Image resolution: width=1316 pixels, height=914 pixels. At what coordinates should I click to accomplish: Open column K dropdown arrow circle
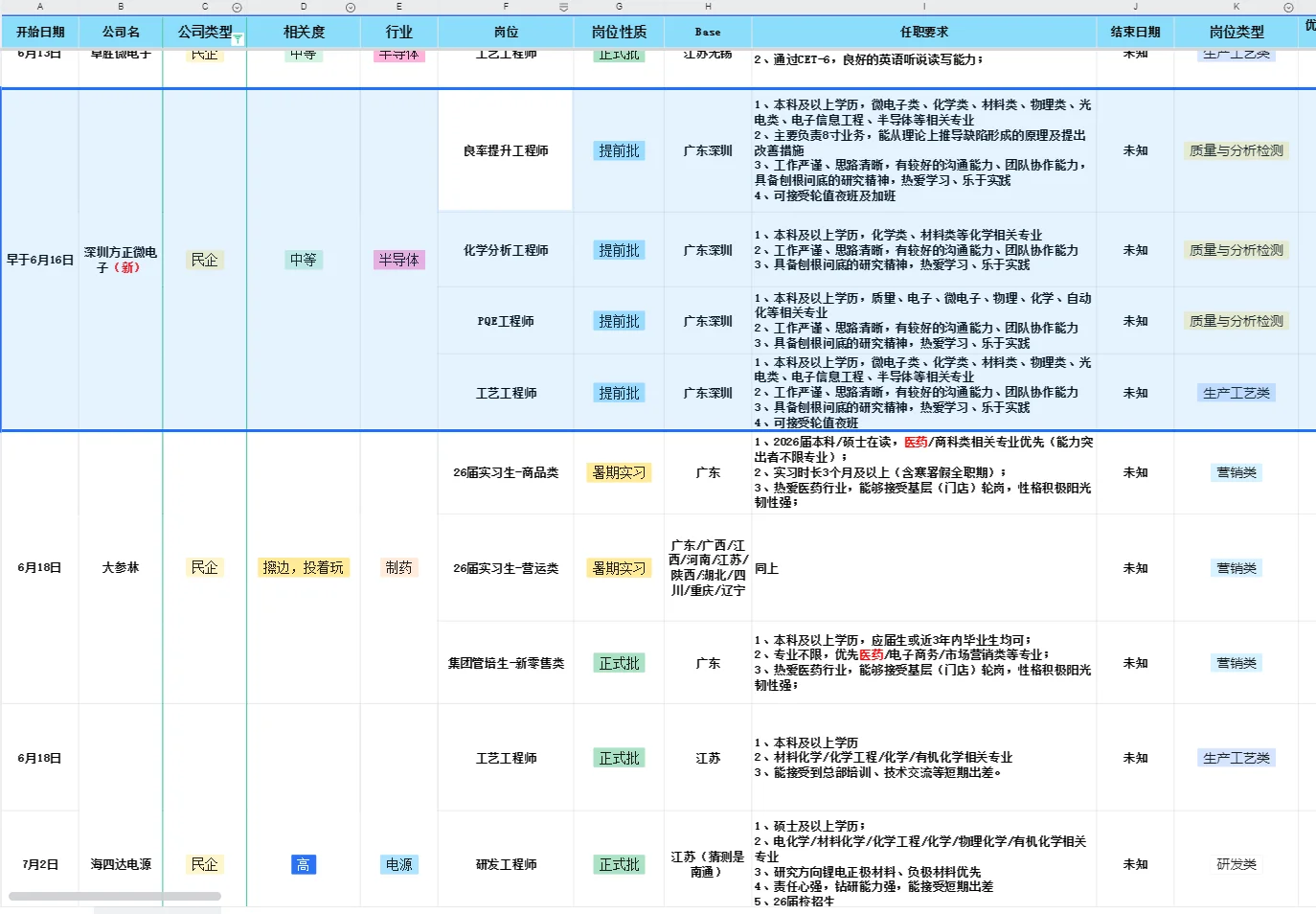(1288, 7)
